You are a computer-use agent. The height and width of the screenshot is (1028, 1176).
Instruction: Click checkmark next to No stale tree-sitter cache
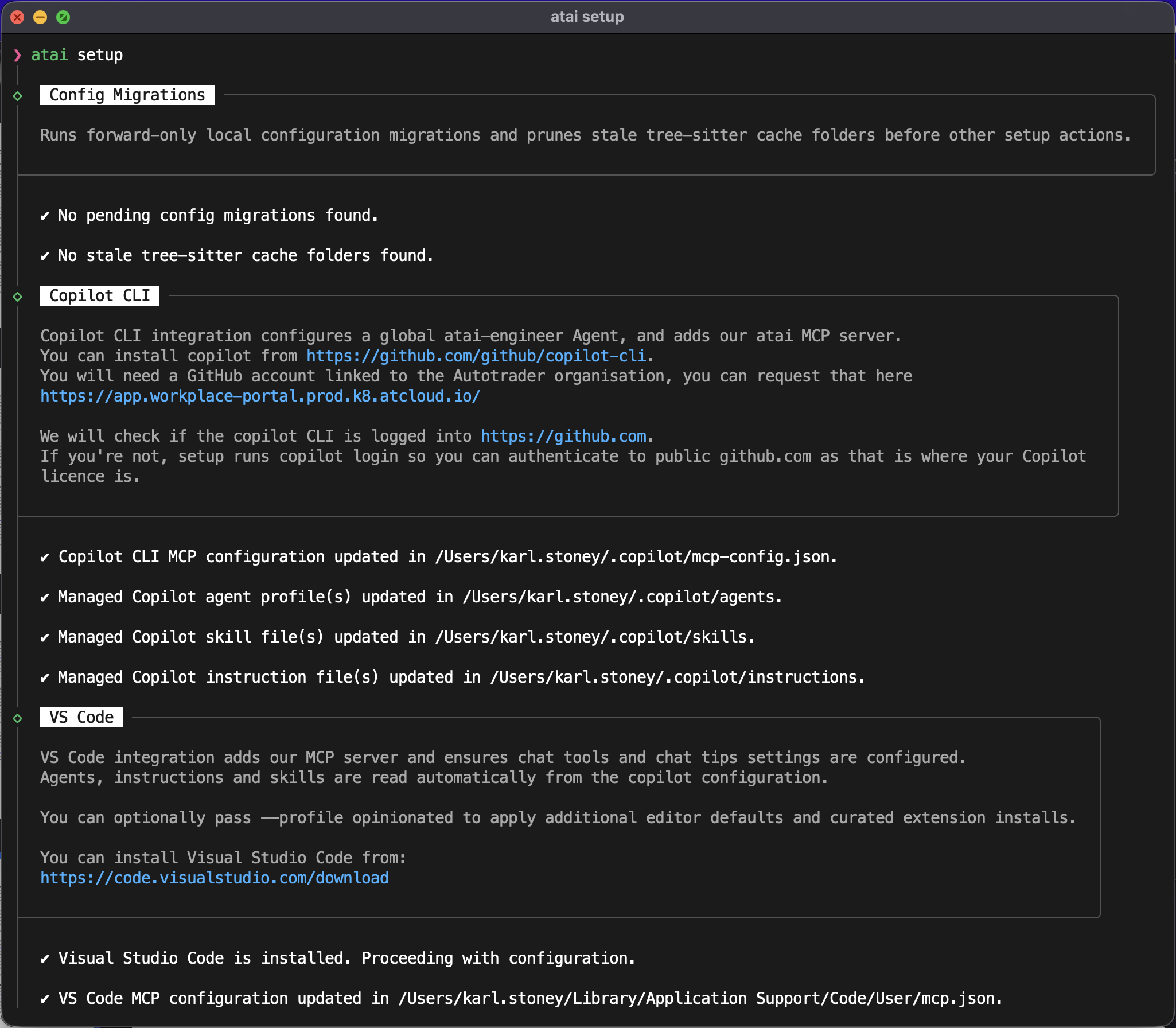coord(45,256)
